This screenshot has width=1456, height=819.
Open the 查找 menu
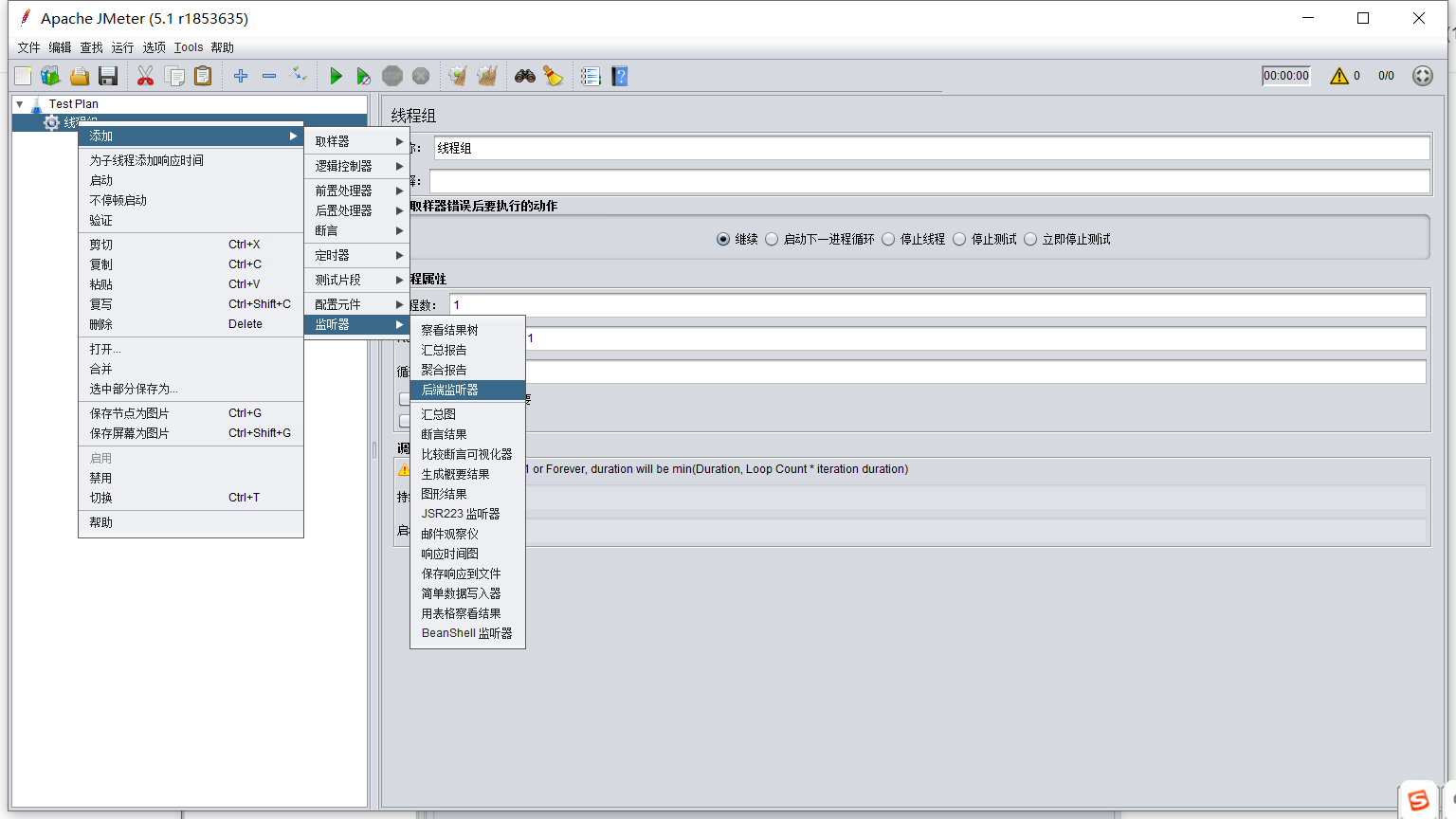91,47
